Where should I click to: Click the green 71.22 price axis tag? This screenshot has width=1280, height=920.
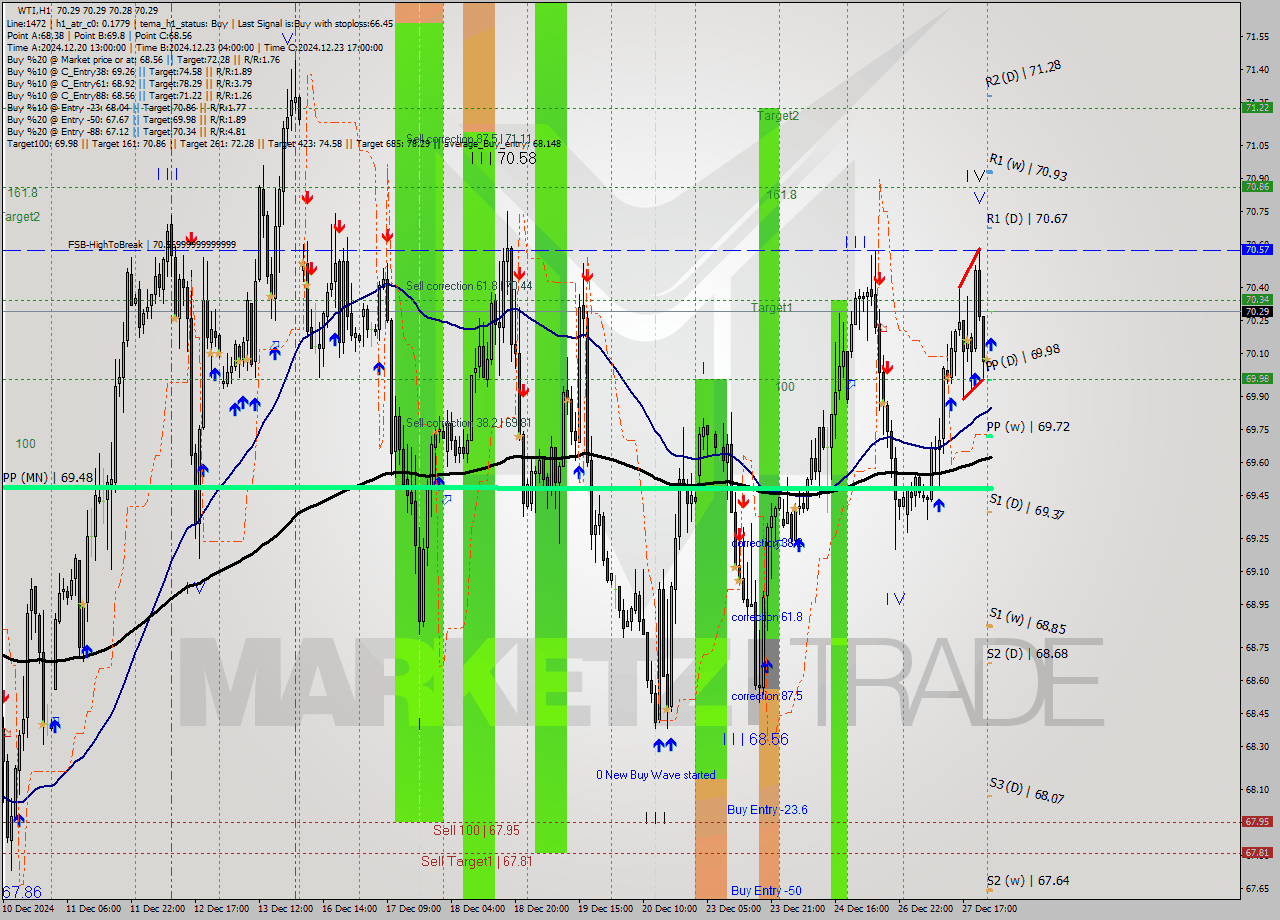pyautogui.click(x=1257, y=107)
